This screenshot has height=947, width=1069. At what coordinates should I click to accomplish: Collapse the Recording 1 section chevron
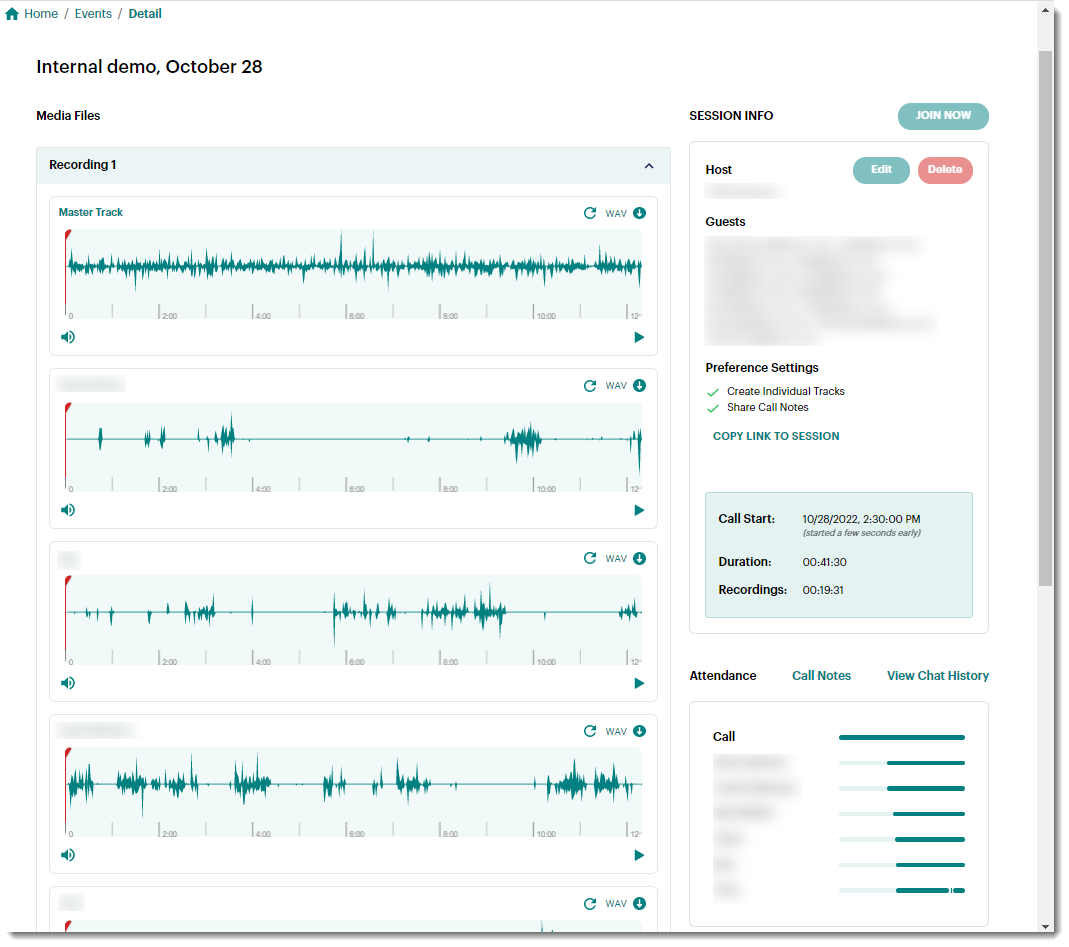649,166
